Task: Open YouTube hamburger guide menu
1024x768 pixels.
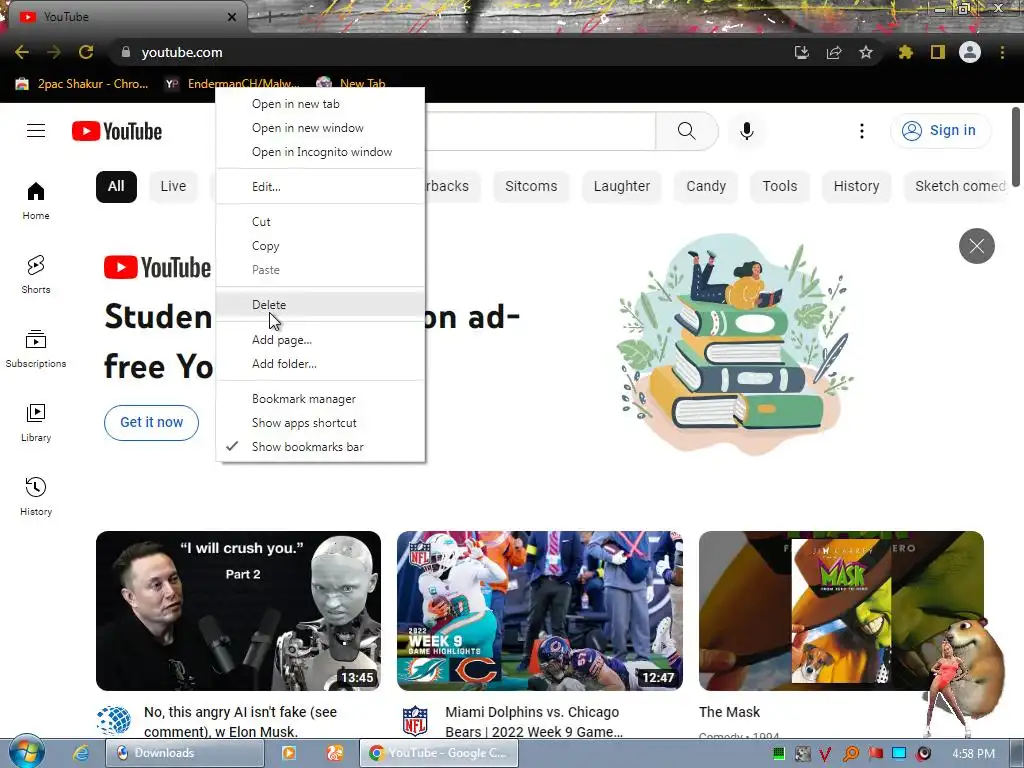Action: click(x=36, y=131)
